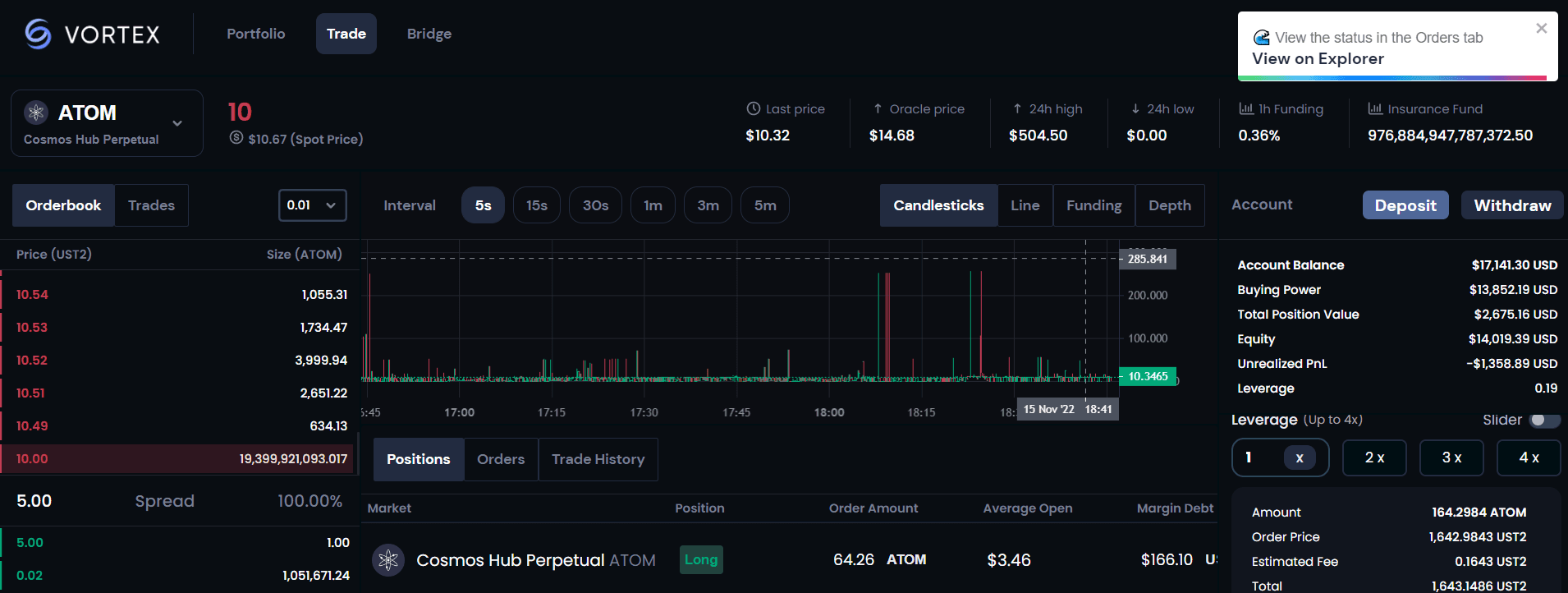
Task: Click the 10.3465 price marker on chart
Action: pyautogui.click(x=1148, y=376)
